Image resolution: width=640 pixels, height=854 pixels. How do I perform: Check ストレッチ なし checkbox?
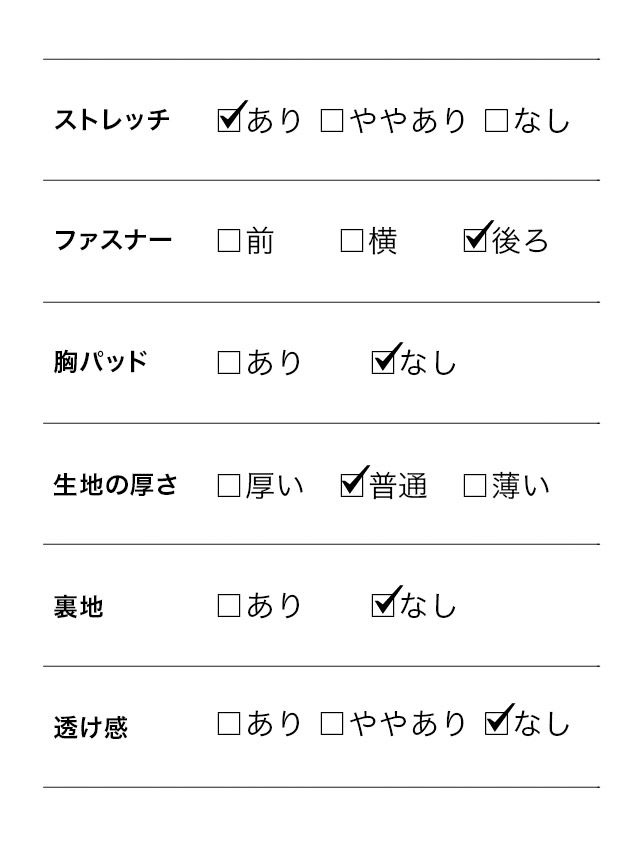pyautogui.click(x=496, y=121)
